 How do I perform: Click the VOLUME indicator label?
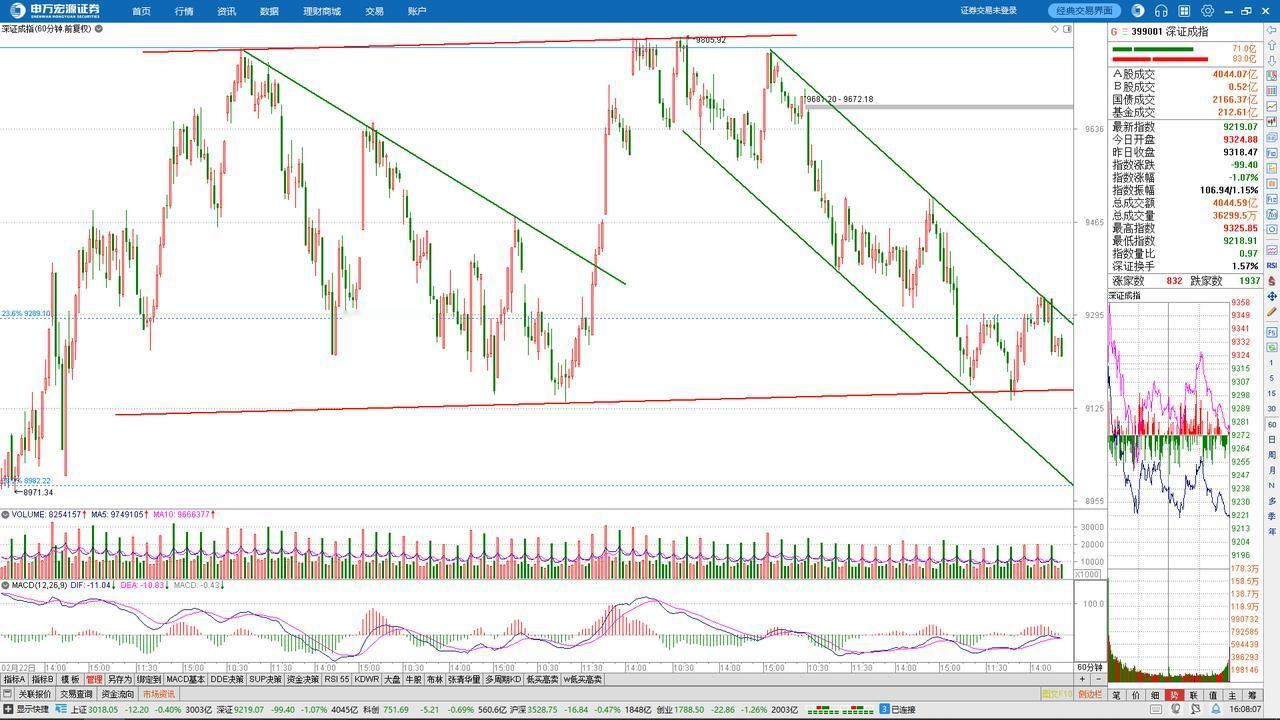(x=27, y=514)
